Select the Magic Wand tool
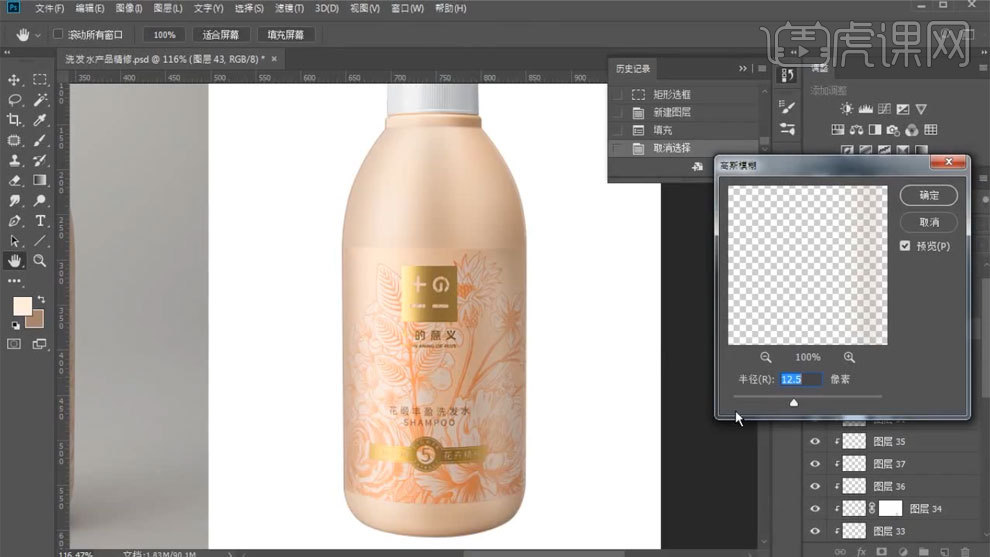 coord(40,100)
